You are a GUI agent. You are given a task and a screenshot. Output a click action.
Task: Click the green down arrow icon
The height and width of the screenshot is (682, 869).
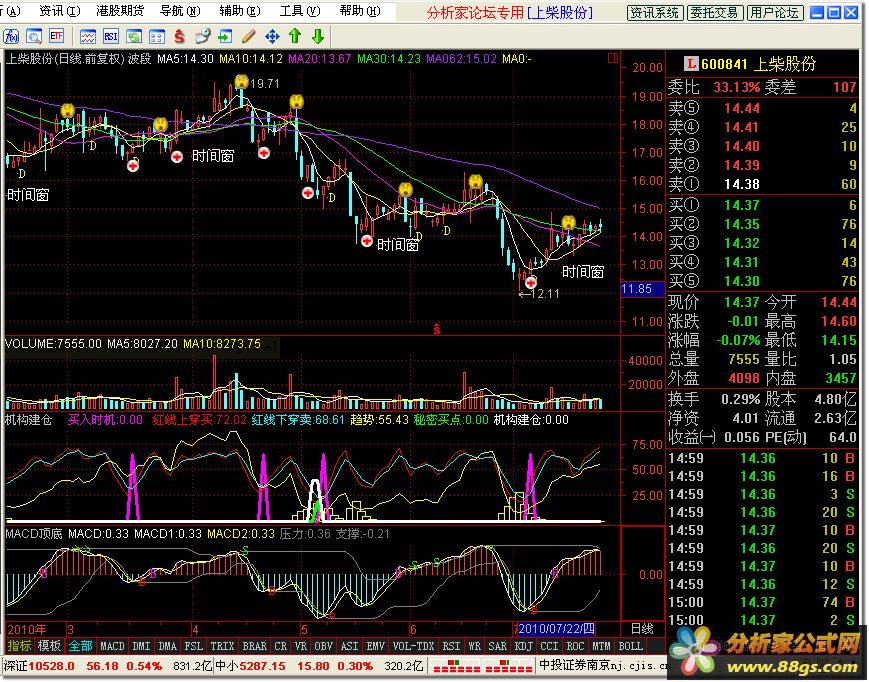pyautogui.click(x=318, y=37)
